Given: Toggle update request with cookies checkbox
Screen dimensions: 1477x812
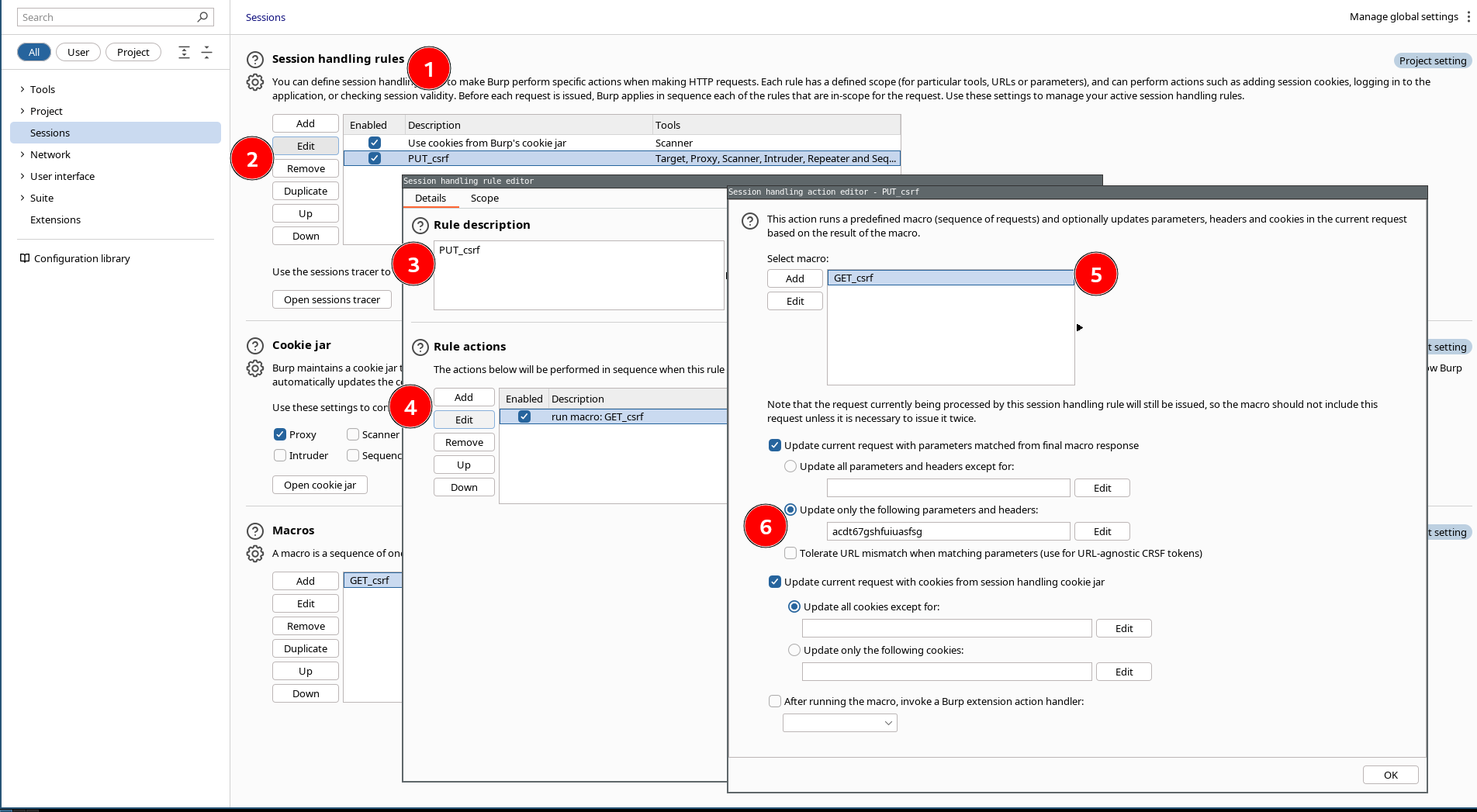Looking at the screenshot, I should 774,582.
